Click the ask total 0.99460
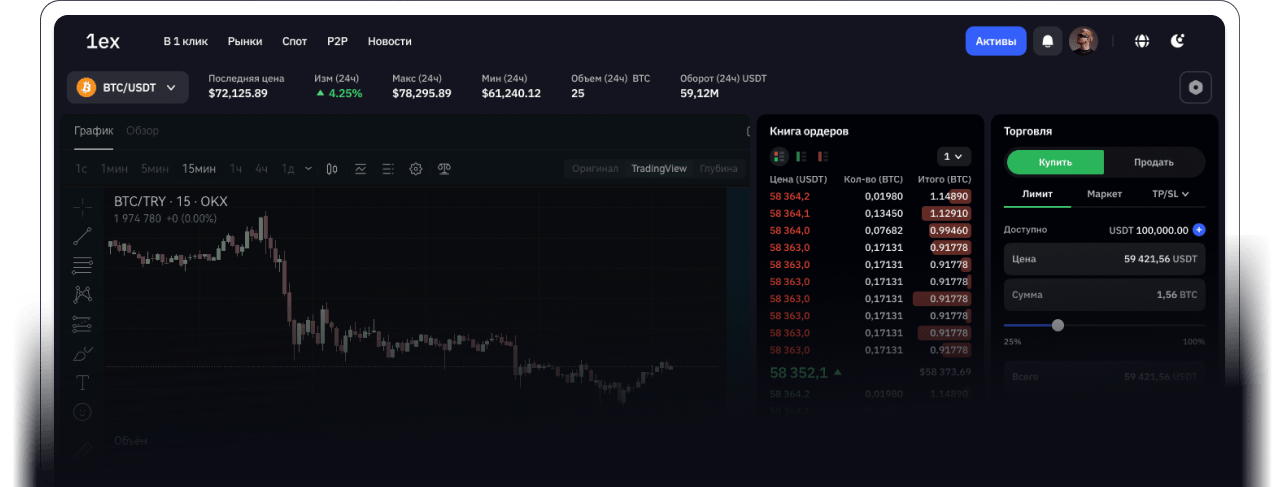This screenshot has width=1280, height=487. click(x=949, y=230)
